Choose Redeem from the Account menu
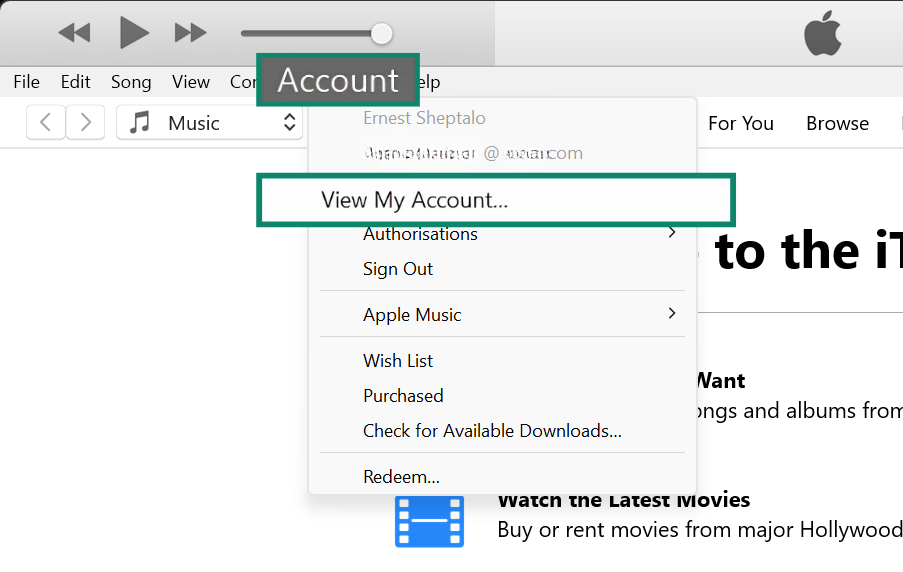Screen dimensions: 903x572 [401, 477]
